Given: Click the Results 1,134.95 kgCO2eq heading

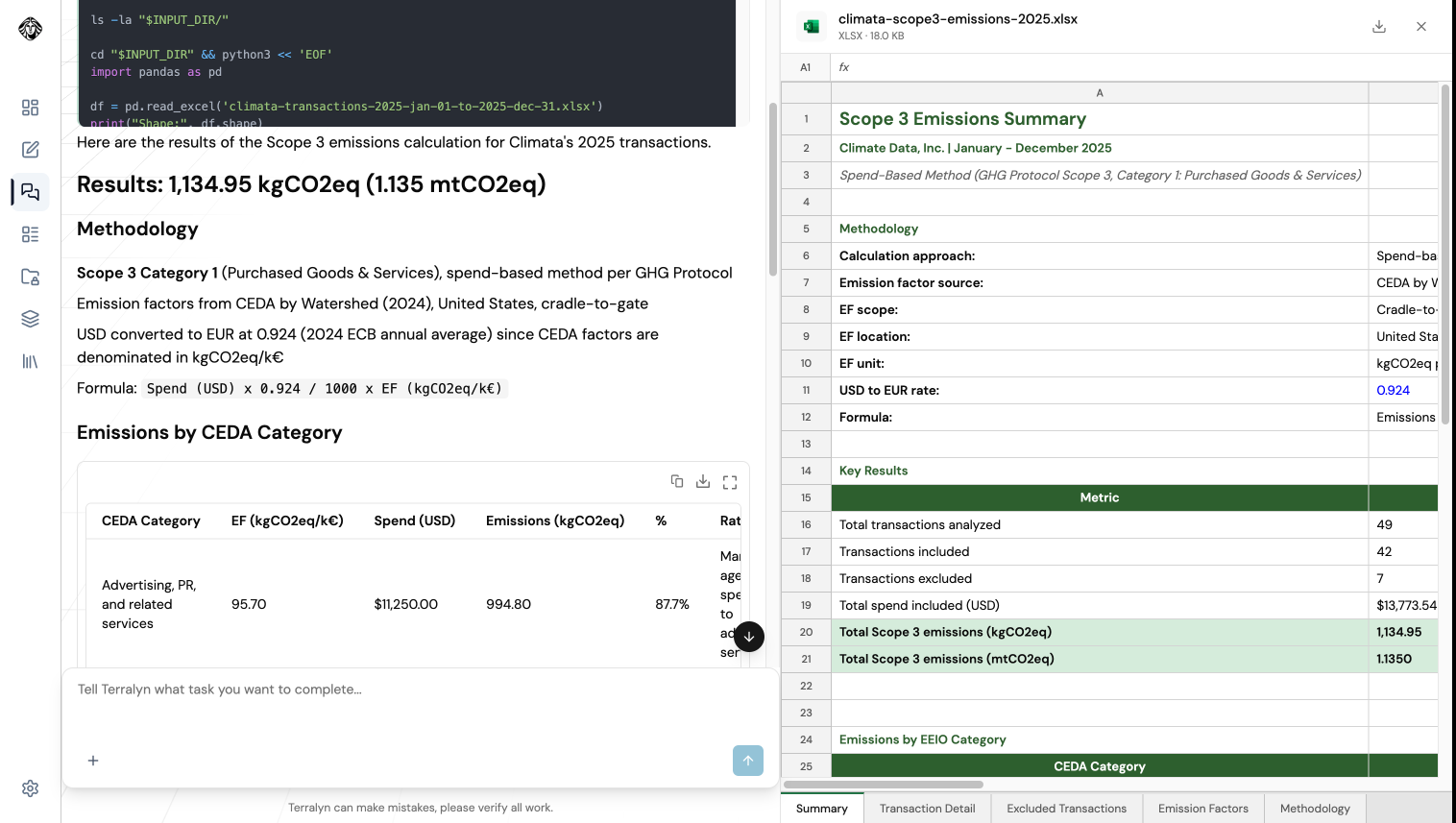Looking at the screenshot, I should pos(311,184).
